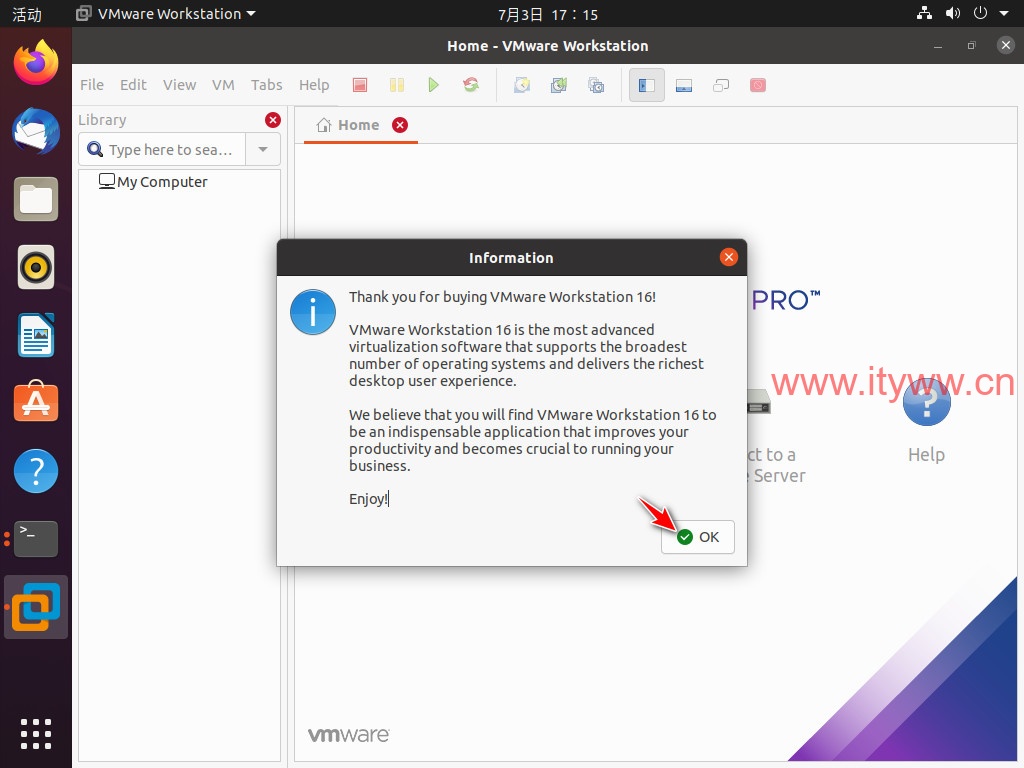This screenshot has width=1024, height=768.
Task: Open Terminal from the dock
Action: tap(36, 539)
